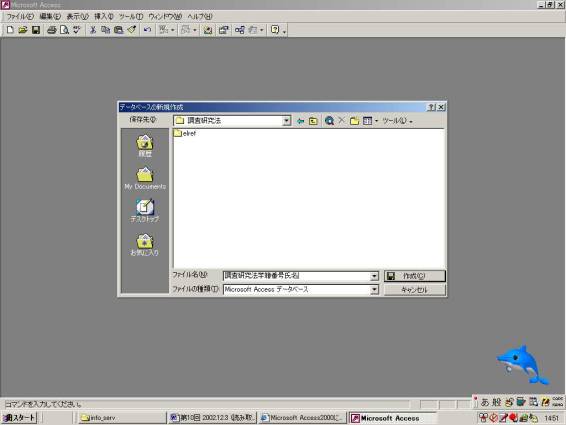The height and width of the screenshot is (425, 566).
Task: Click the Save floppy disk toolbar icon
Action: click(36, 30)
